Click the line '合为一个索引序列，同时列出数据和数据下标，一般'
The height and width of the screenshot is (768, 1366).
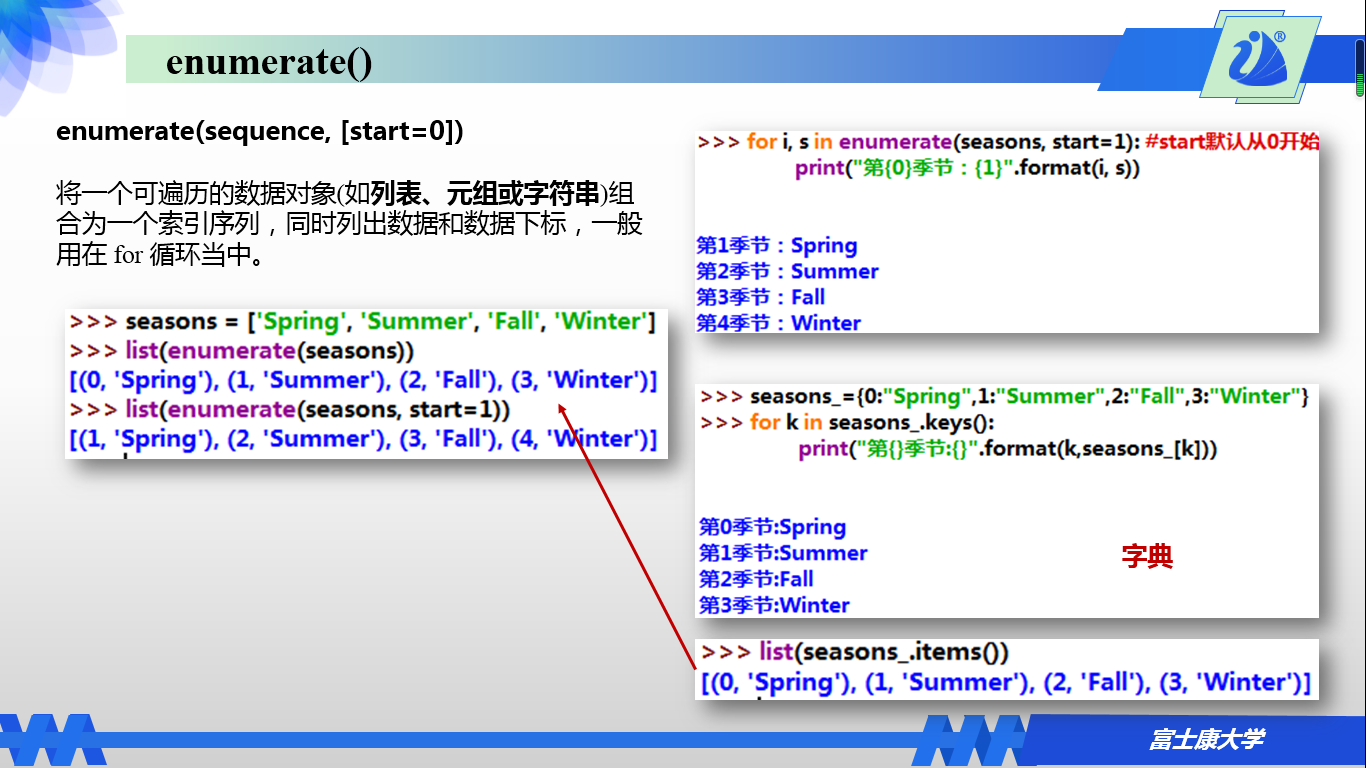tap(350, 224)
